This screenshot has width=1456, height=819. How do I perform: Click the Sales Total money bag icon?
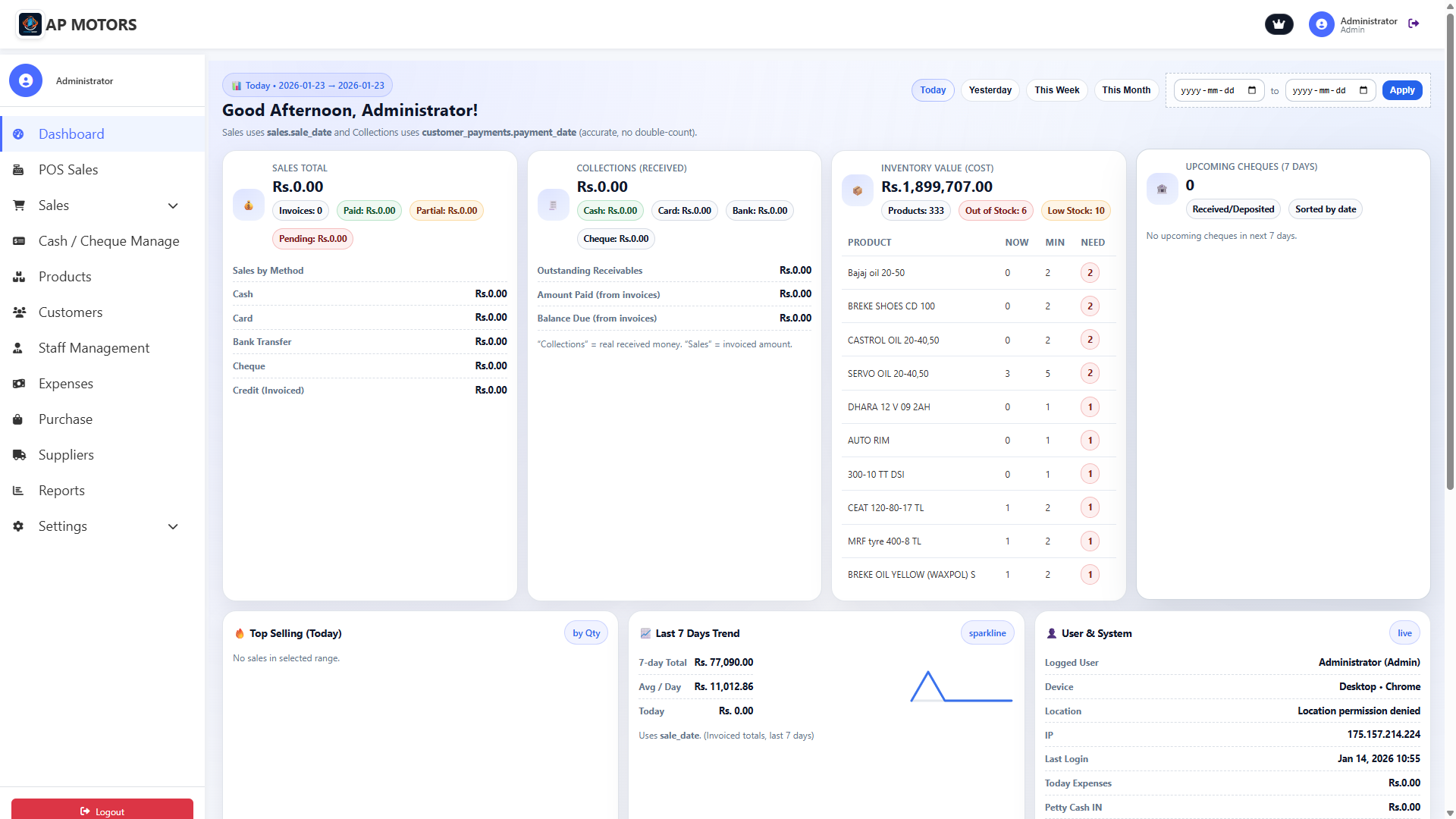[x=249, y=205]
